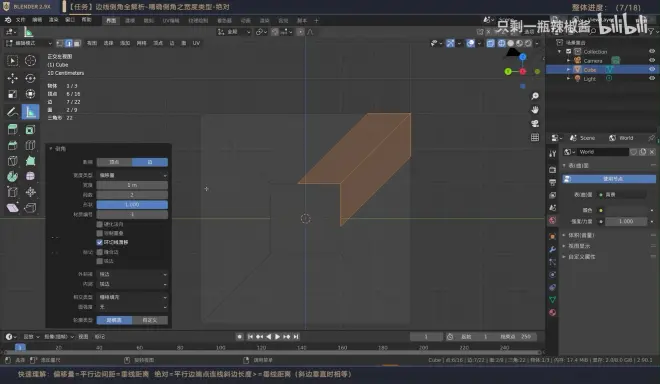Select the Custom profile type button
Viewport: 660px width, 384px height.
[x=150, y=320]
